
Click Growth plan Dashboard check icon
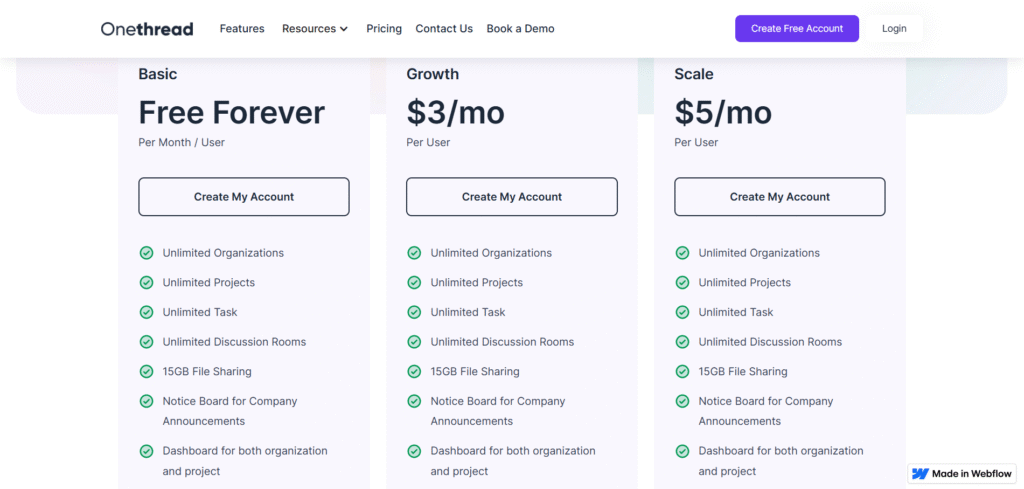pos(414,450)
